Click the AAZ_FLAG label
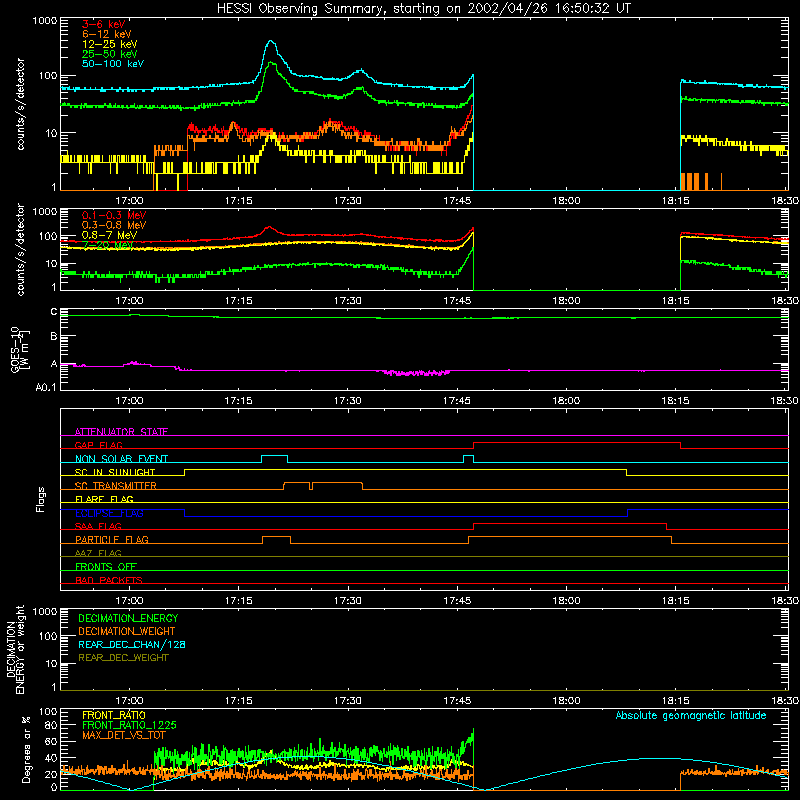The image size is (800, 800). point(98,554)
